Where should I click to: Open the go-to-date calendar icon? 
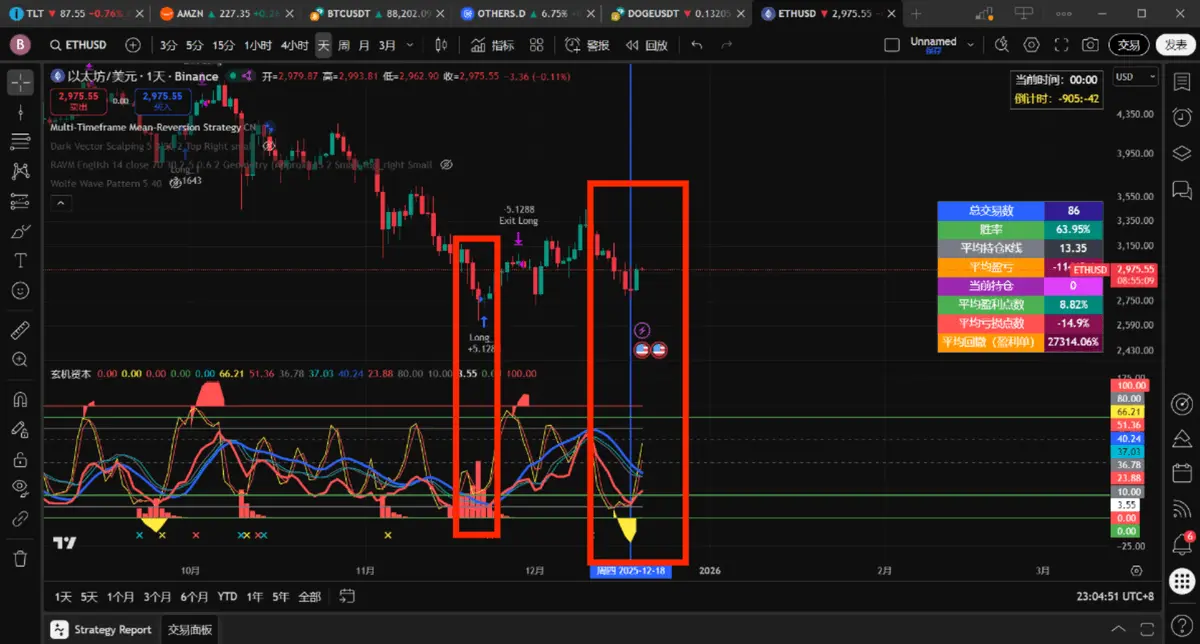347,596
